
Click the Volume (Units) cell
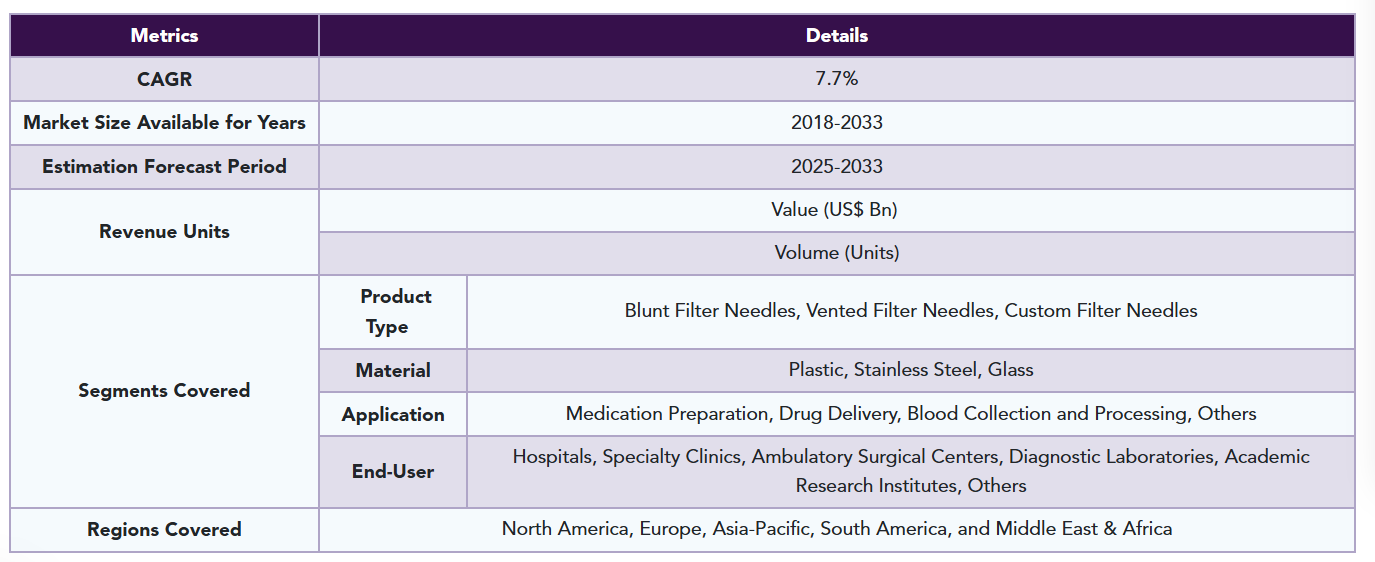coord(837,253)
